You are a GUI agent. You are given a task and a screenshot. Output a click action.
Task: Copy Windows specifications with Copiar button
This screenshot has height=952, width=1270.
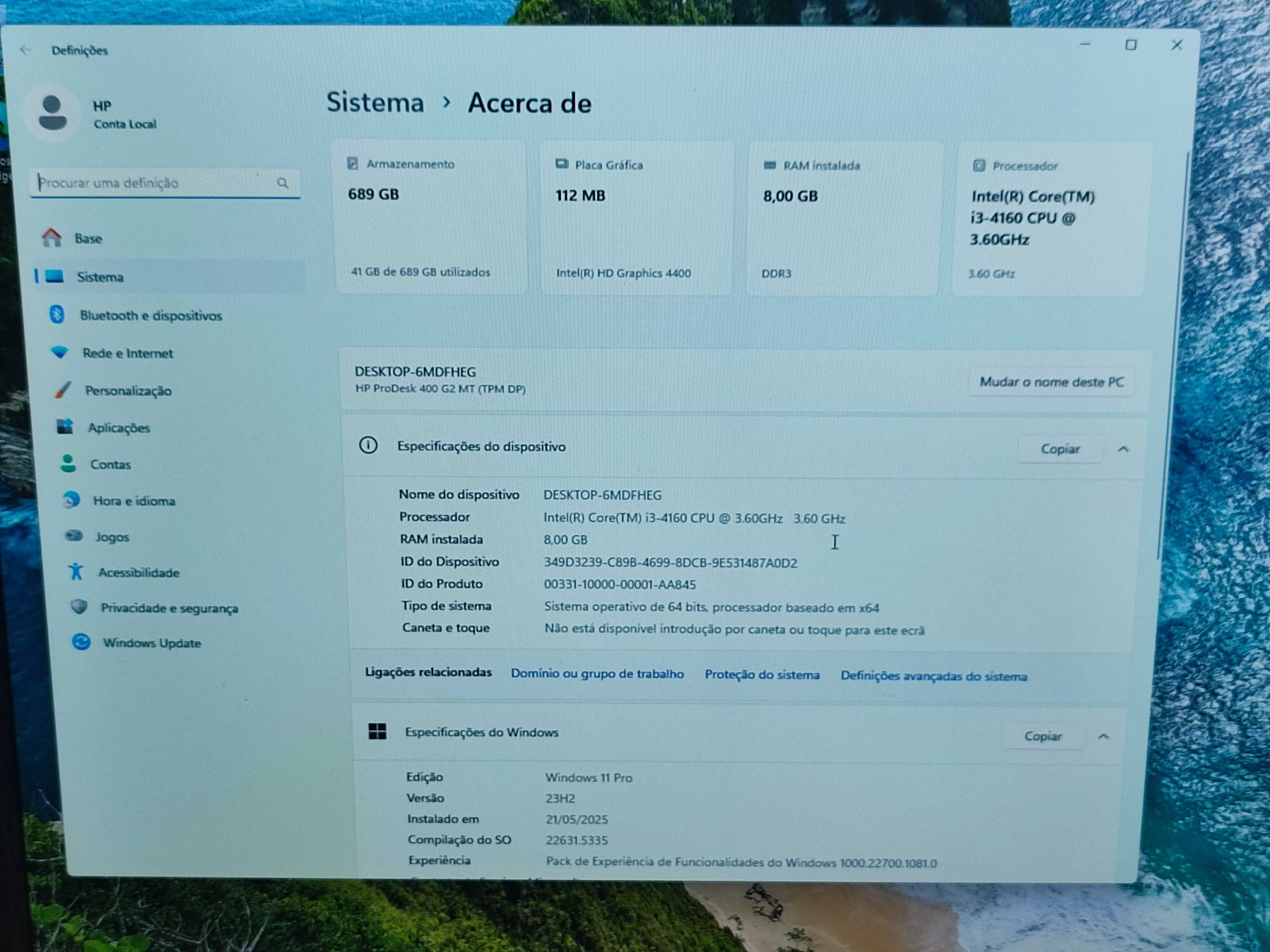(1043, 736)
